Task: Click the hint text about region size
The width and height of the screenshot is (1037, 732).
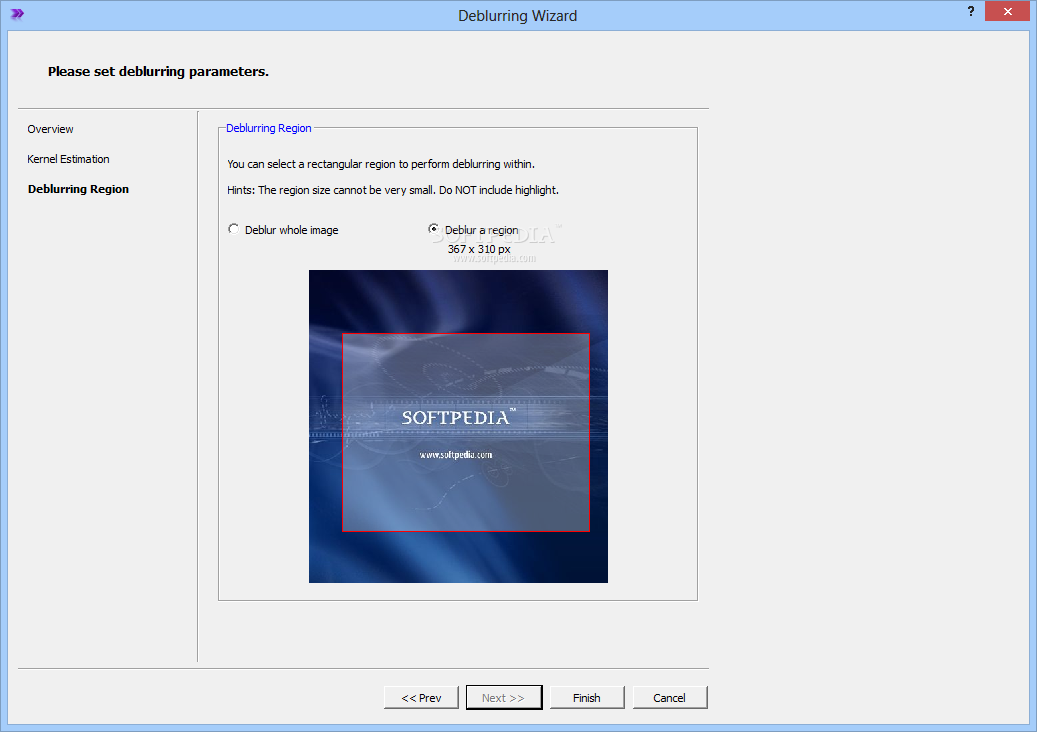Action: click(393, 190)
